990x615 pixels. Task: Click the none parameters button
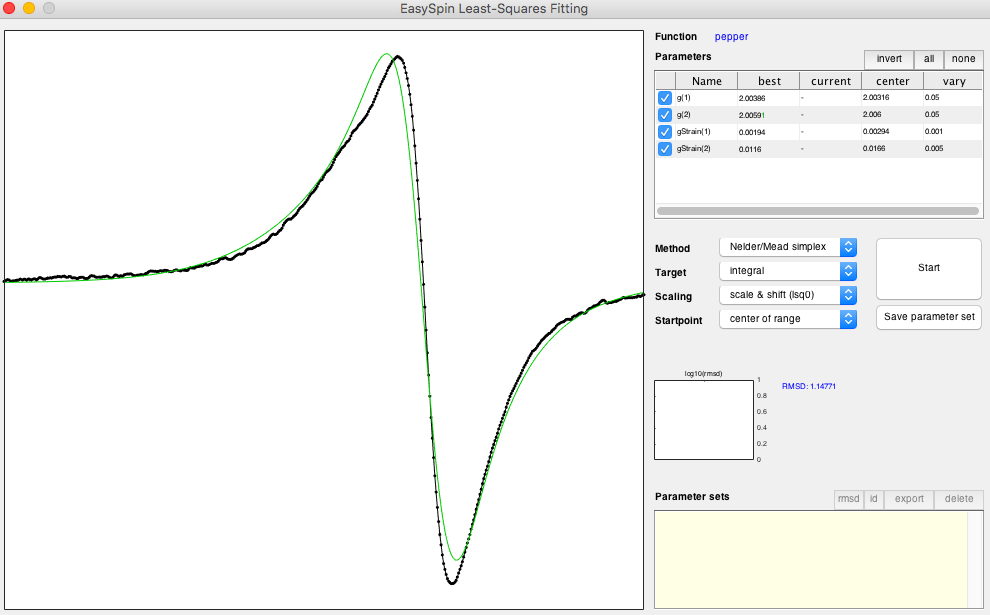(963, 59)
